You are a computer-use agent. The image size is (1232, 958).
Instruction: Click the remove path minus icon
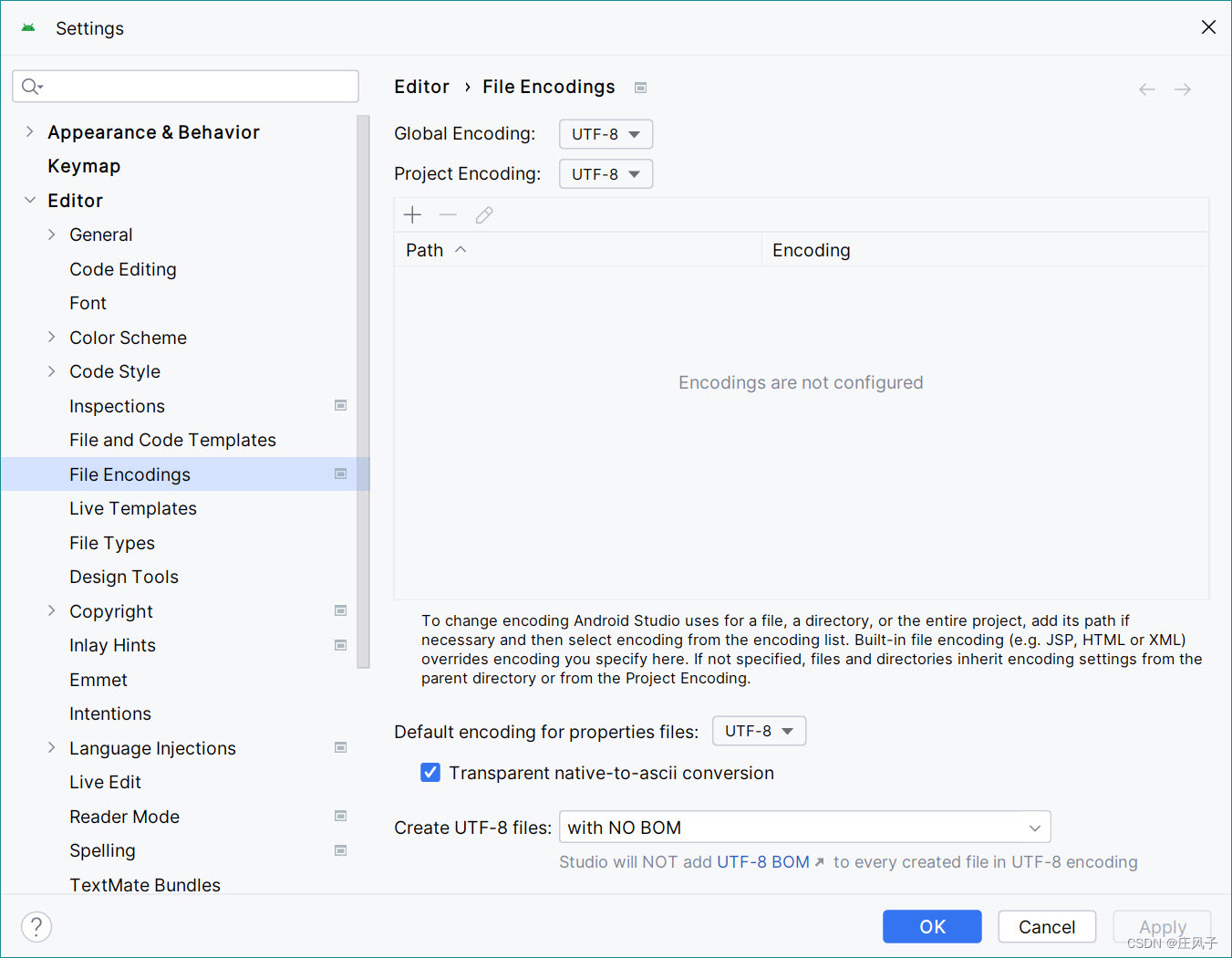448,214
